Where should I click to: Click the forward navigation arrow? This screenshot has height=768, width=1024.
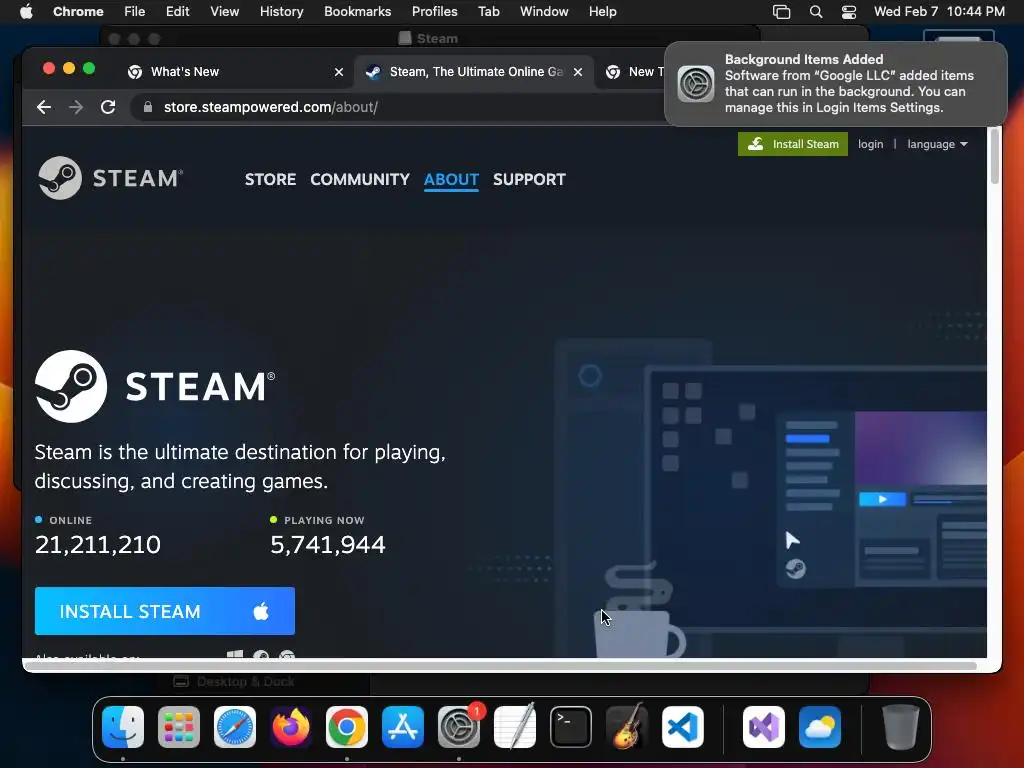[x=76, y=107]
